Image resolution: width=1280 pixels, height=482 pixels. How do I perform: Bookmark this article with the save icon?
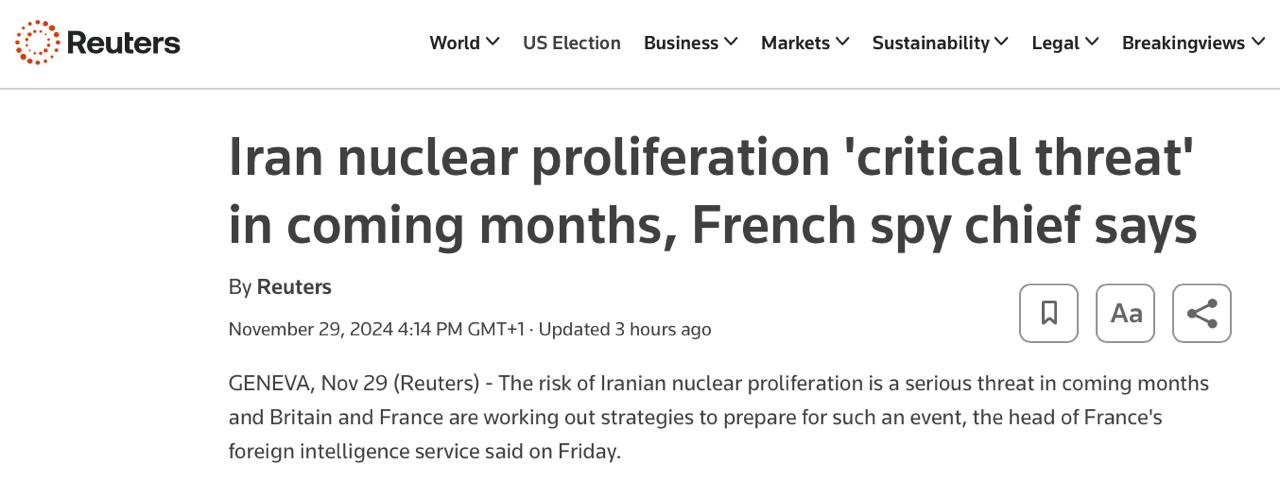pos(1049,313)
